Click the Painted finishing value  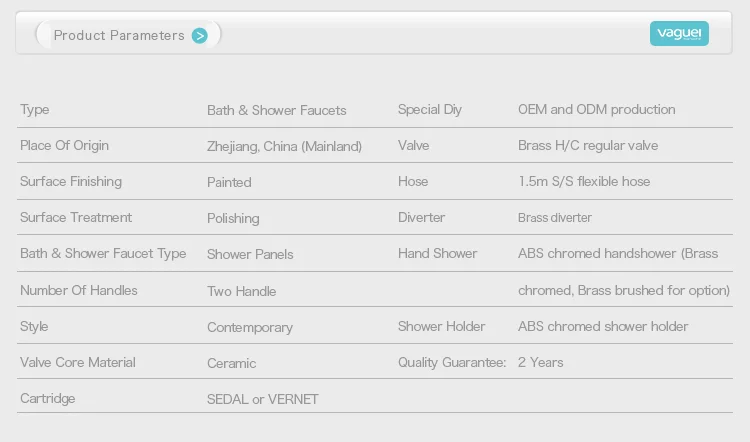click(229, 182)
